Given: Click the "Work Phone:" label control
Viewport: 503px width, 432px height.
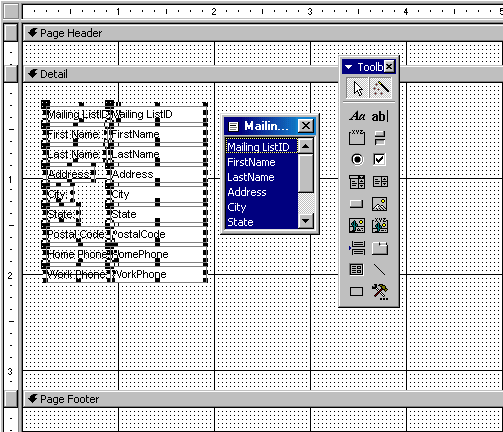Looking at the screenshot, I should 77,274.
